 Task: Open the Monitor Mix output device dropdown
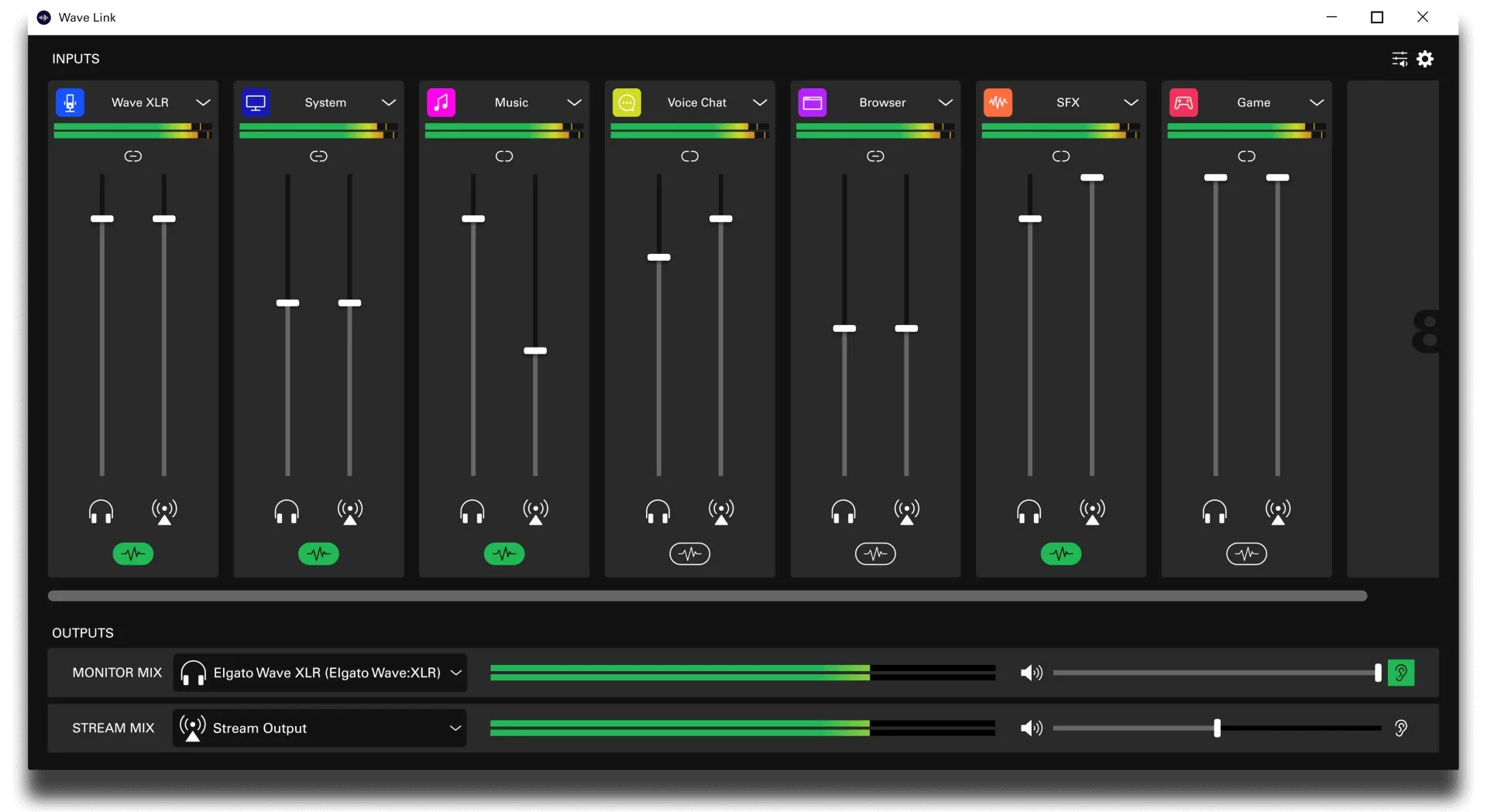[320, 673]
